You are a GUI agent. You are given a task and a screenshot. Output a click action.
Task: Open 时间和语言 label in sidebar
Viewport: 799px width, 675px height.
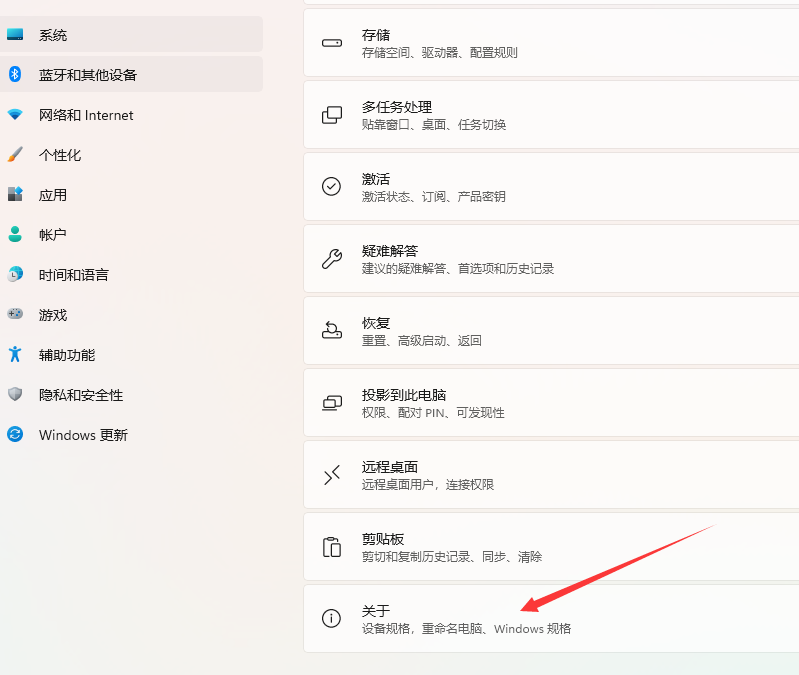tap(74, 275)
